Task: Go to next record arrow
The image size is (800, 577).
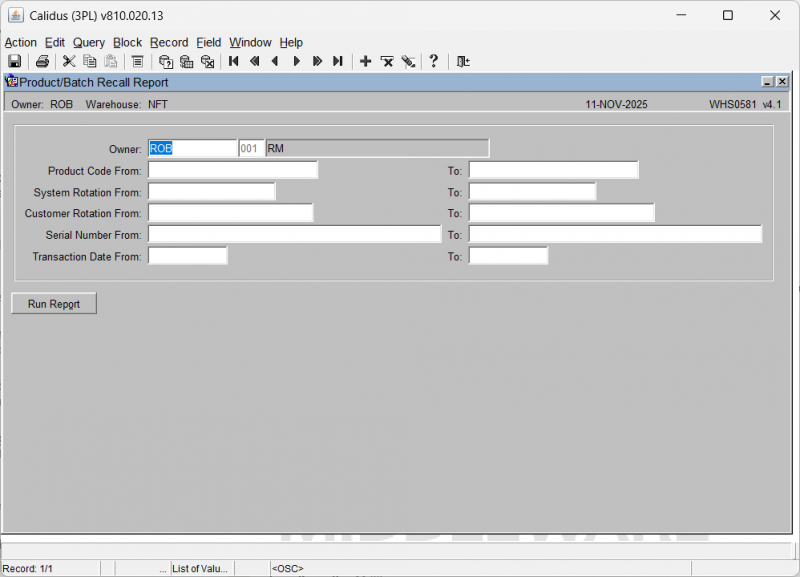Action: 296,61
